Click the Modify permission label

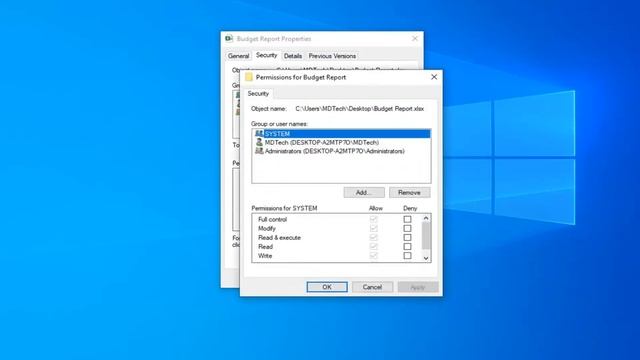click(267, 228)
